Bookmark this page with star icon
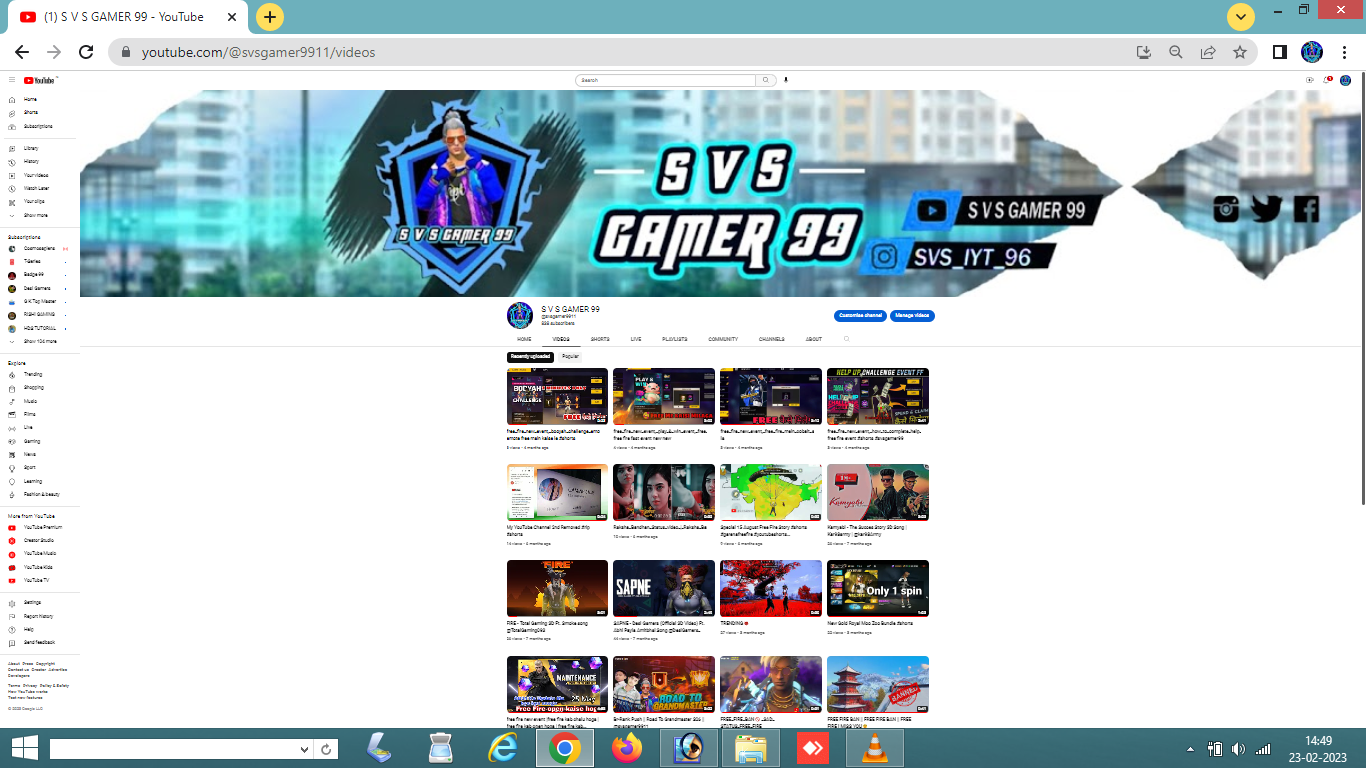The height and width of the screenshot is (768, 1366). click(1240, 52)
